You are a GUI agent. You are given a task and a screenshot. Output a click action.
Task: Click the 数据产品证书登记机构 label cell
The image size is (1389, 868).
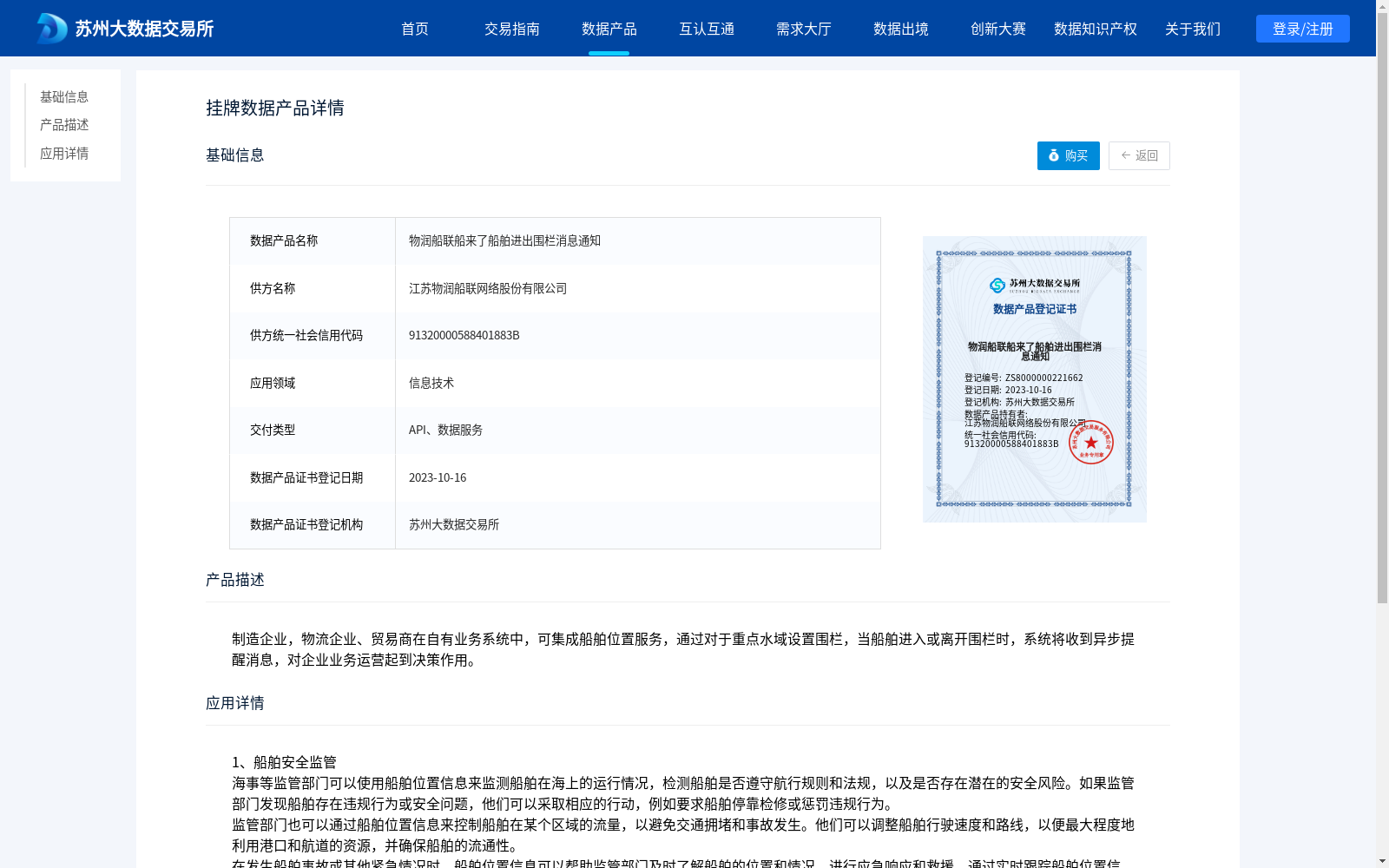(x=313, y=524)
